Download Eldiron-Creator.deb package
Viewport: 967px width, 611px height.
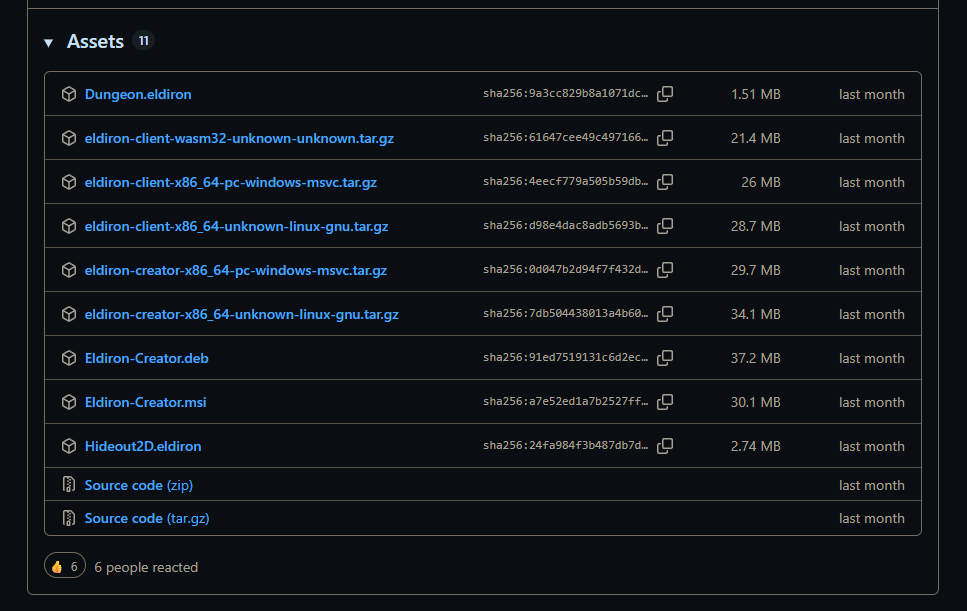coord(146,358)
